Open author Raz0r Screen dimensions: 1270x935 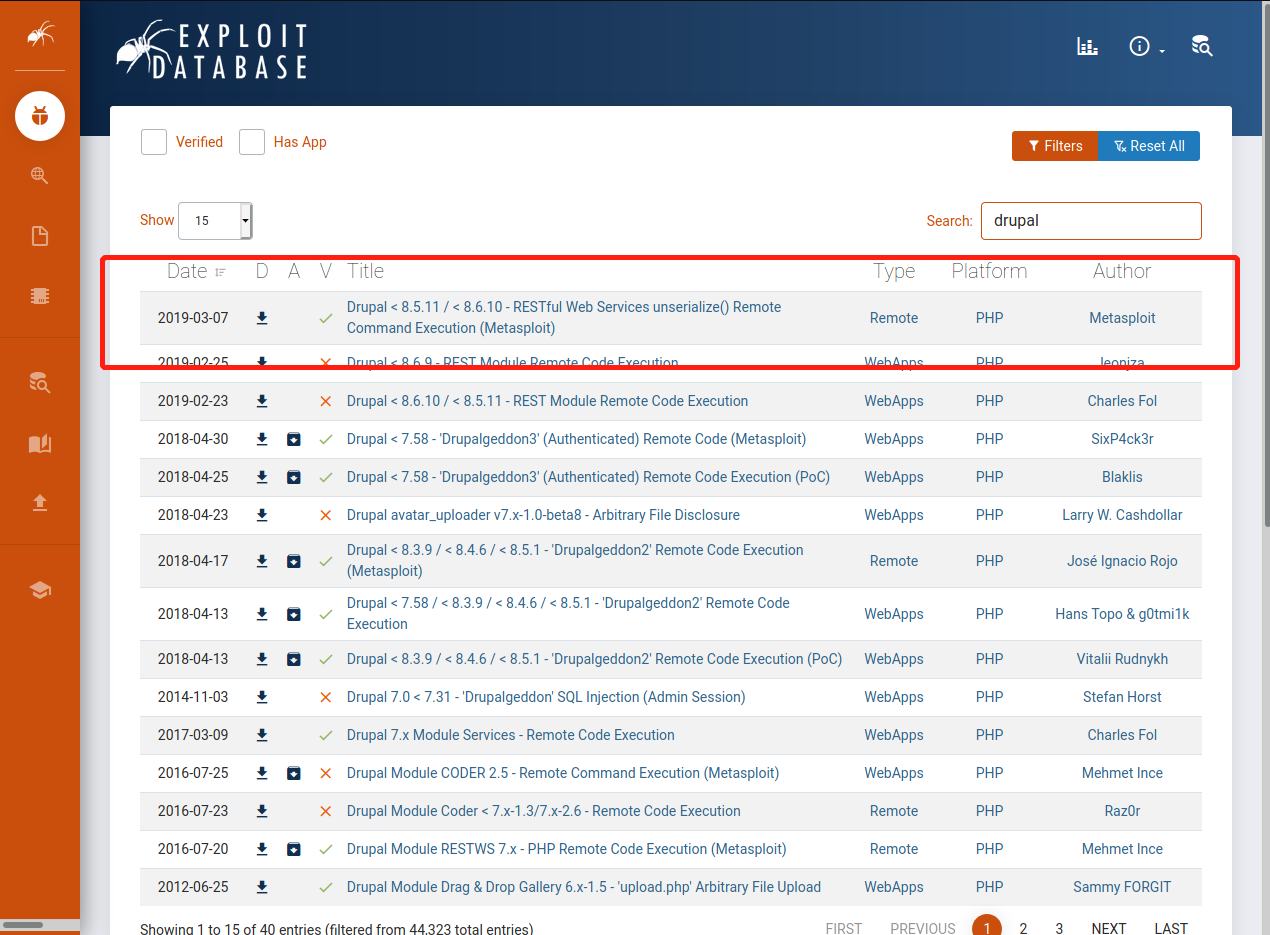[x=1122, y=811]
